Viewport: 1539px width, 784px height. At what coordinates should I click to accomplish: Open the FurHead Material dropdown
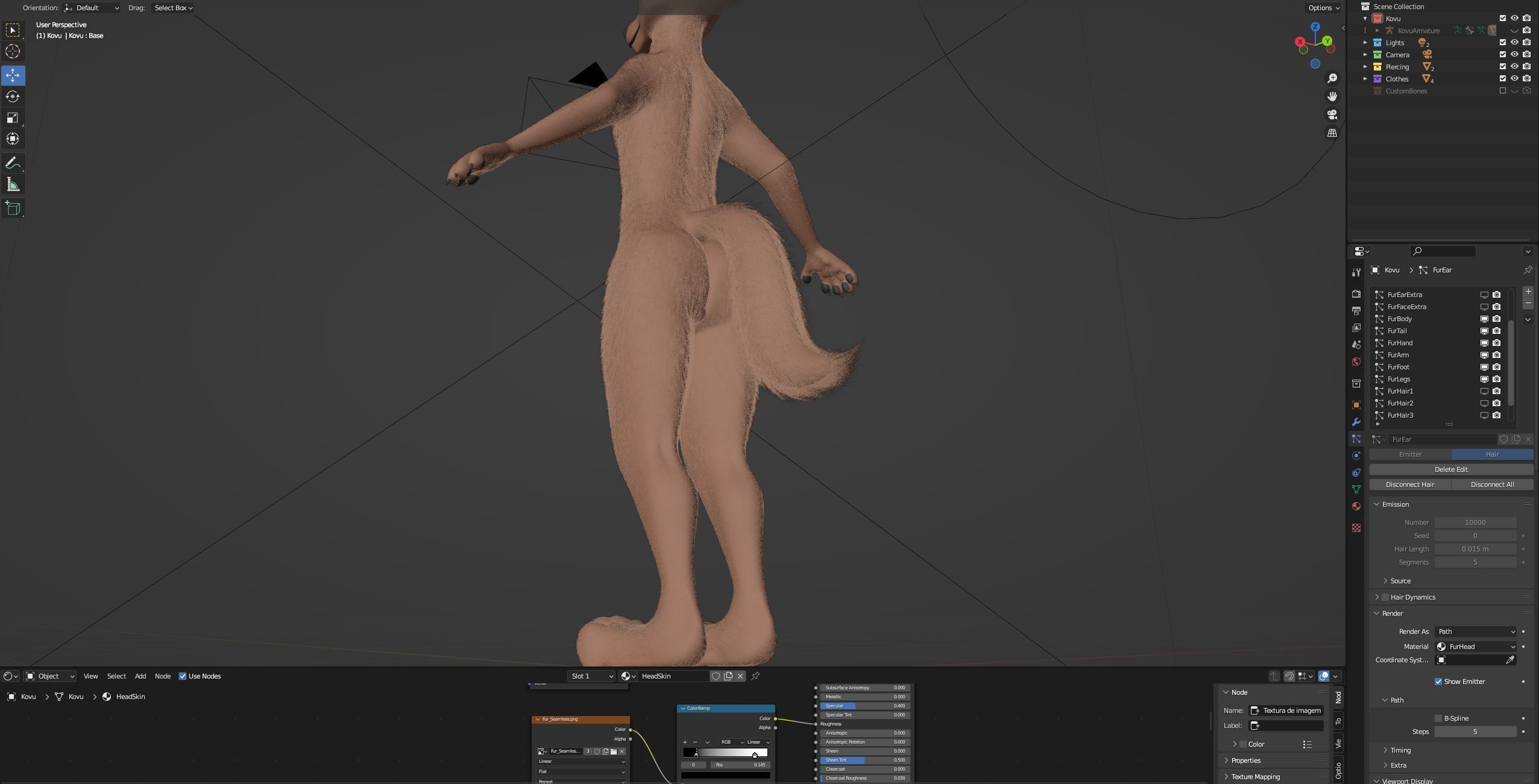pyautogui.click(x=1476, y=647)
